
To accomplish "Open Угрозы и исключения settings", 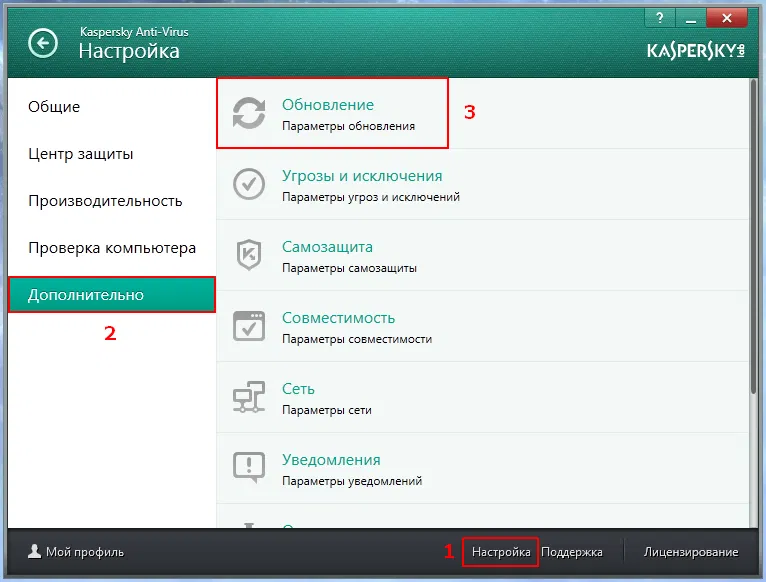I will click(x=362, y=176).
